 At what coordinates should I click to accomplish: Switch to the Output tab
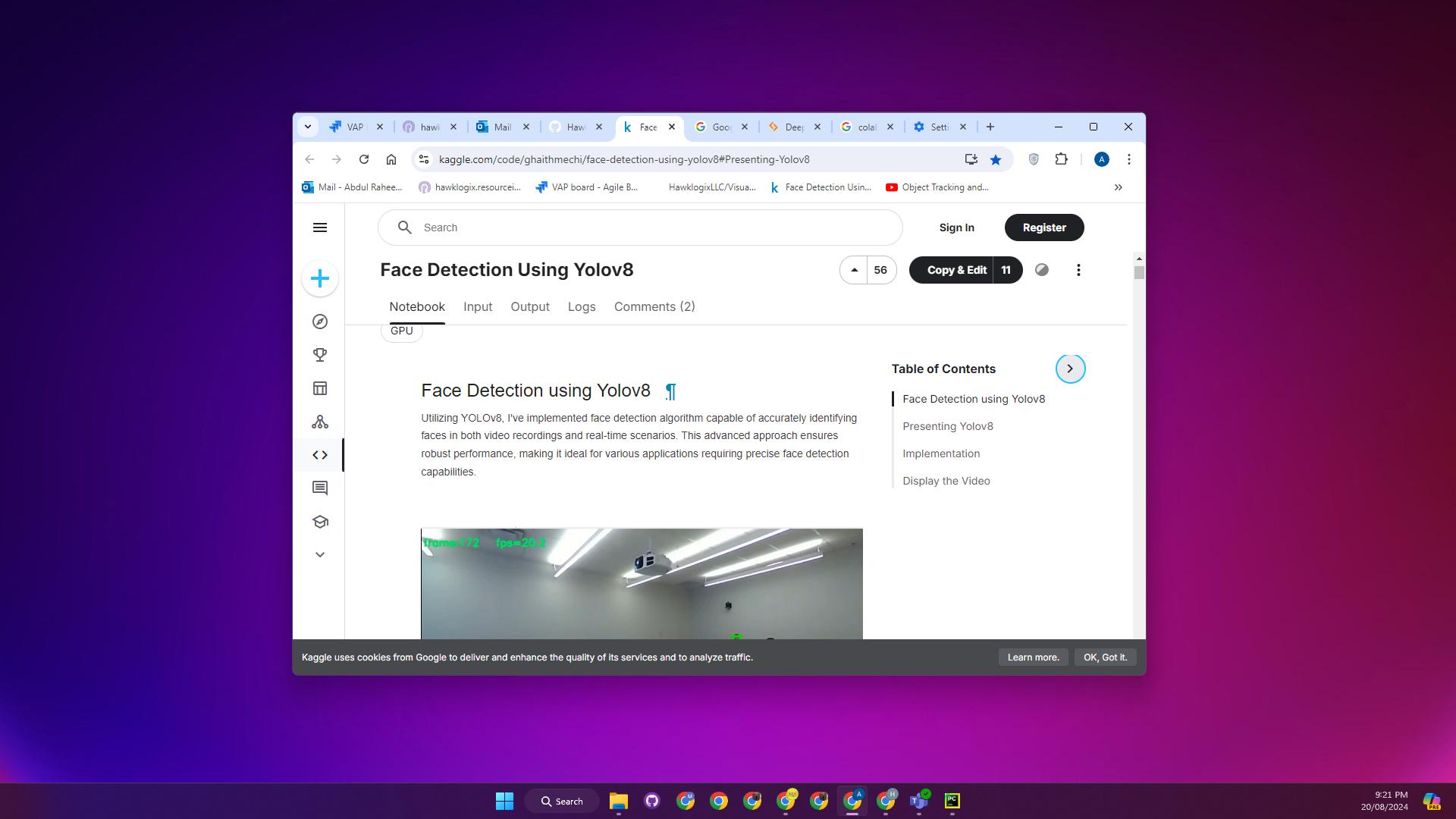[530, 306]
